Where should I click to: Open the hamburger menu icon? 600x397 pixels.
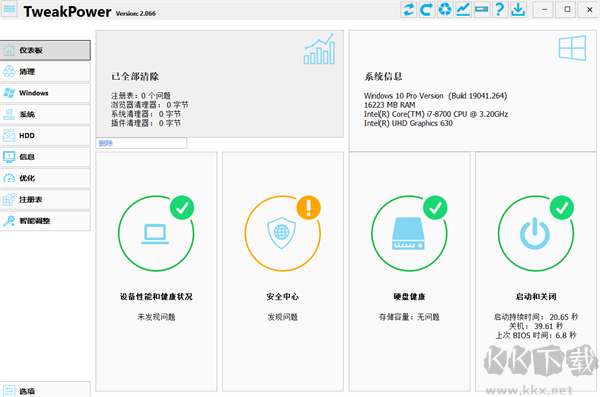click(x=10, y=8)
